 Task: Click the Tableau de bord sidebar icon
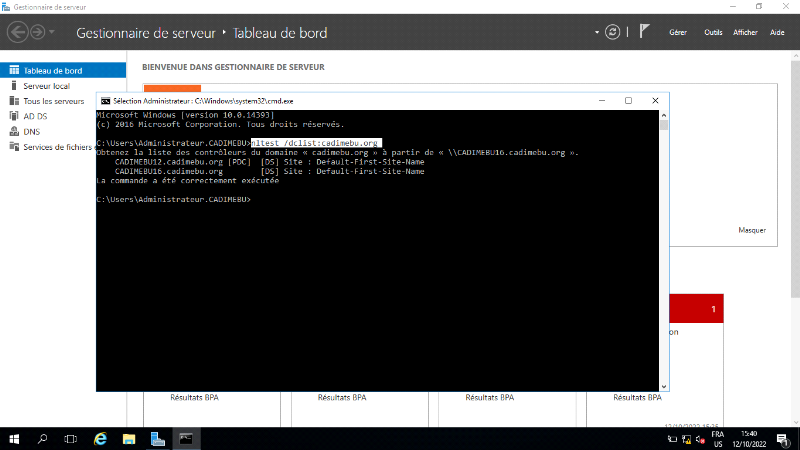pyautogui.click(x=14, y=70)
